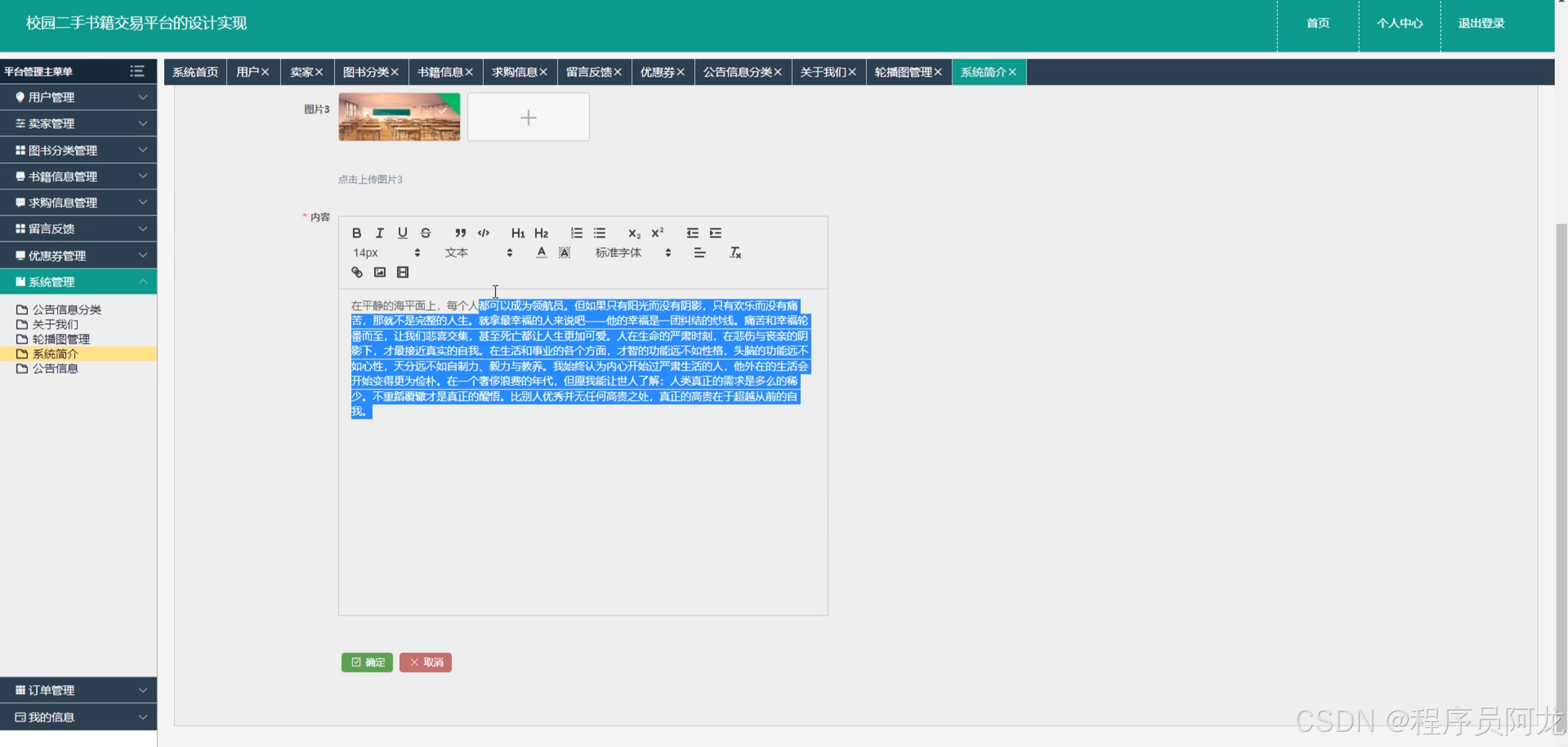Click the insert video icon
The height and width of the screenshot is (747, 1568).
click(x=402, y=272)
